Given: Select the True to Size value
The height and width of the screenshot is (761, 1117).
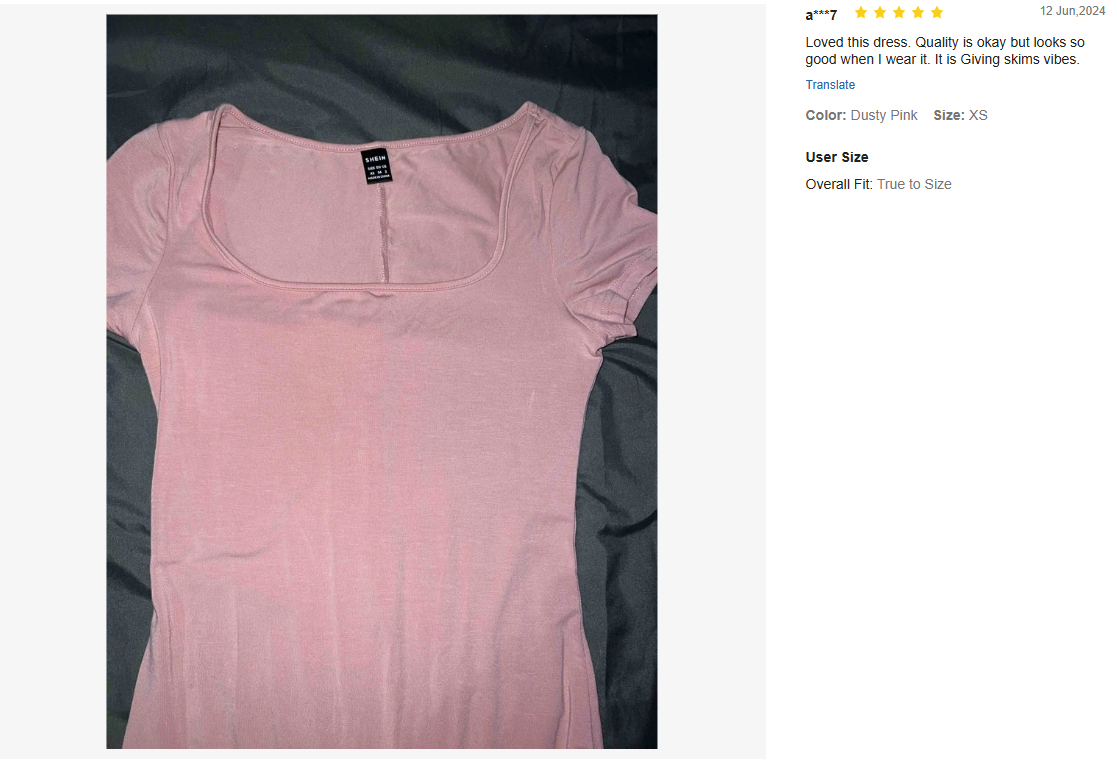Looking at the screenshot, I should click(x=914, y=185).
